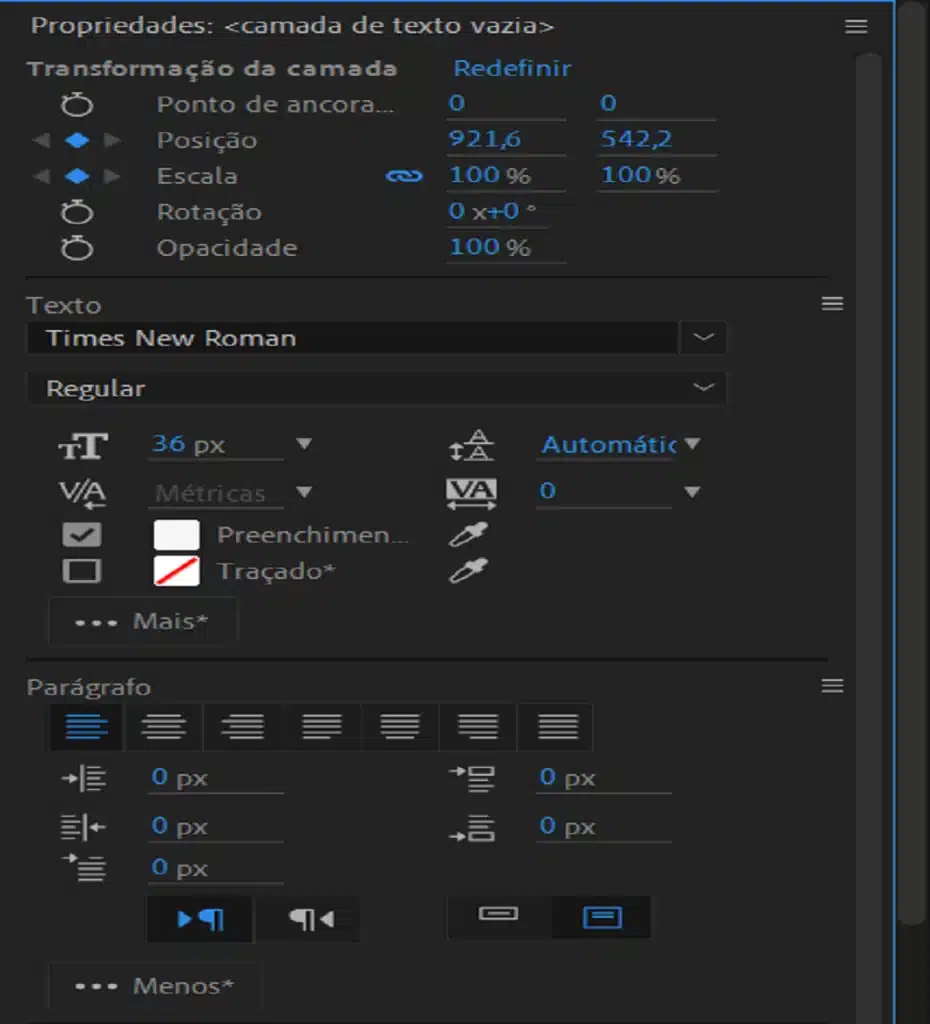Image resolution: width=930 pixels, height=1024 pixels.
Task: Toggle the Posição keyframe diamond
Action: [x=77, y=140]
